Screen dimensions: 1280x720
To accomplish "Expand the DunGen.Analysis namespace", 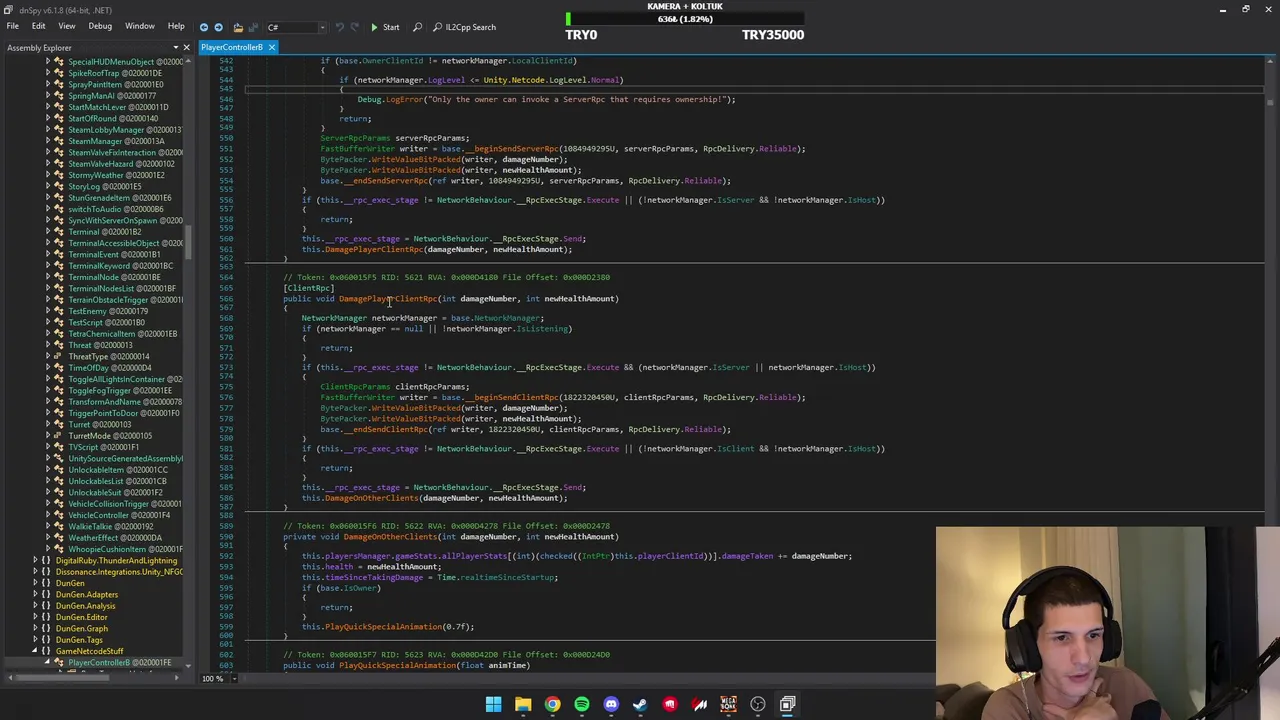I will point(36,606).
